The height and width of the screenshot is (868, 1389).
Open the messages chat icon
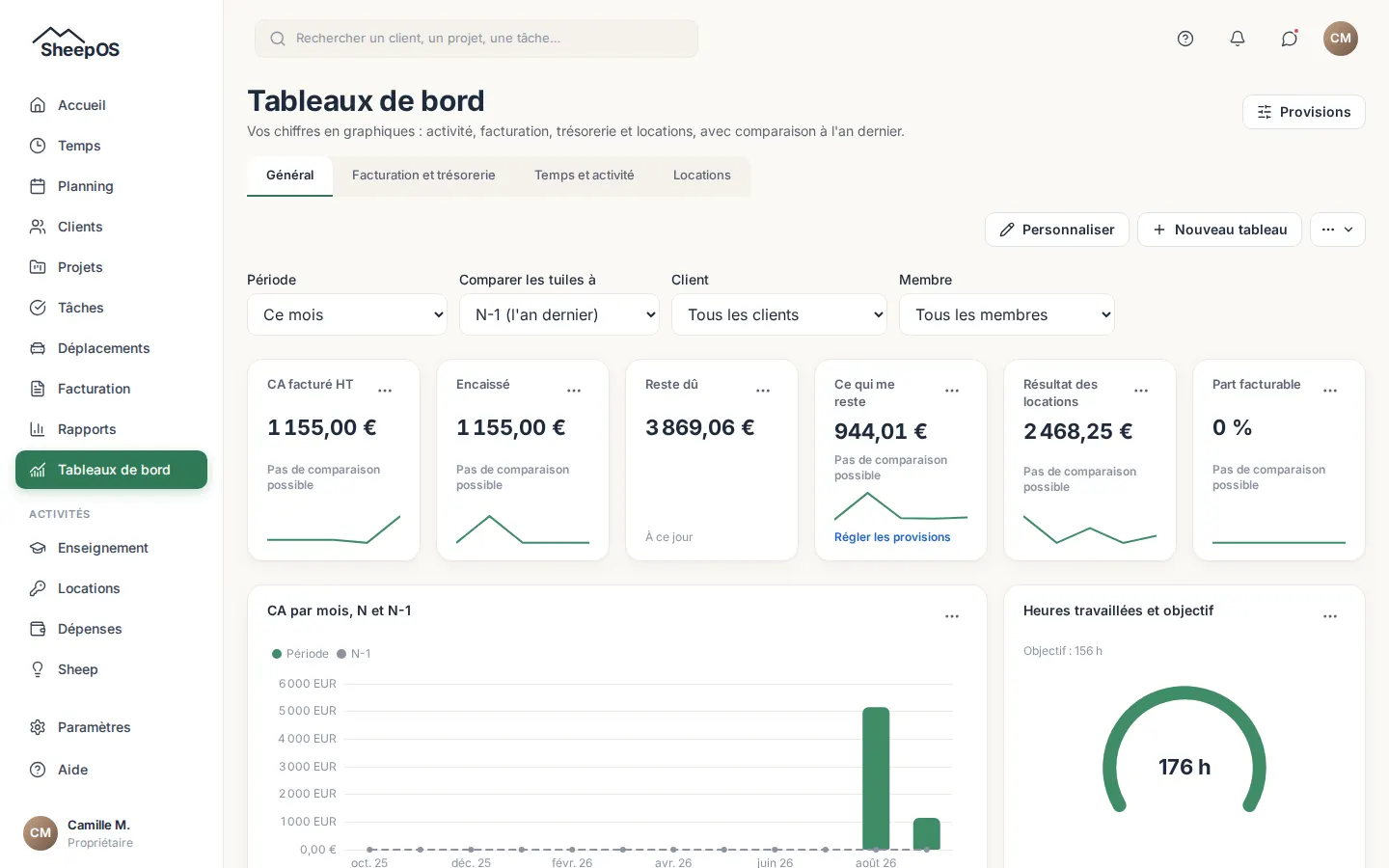click(x=1290, y=39)
